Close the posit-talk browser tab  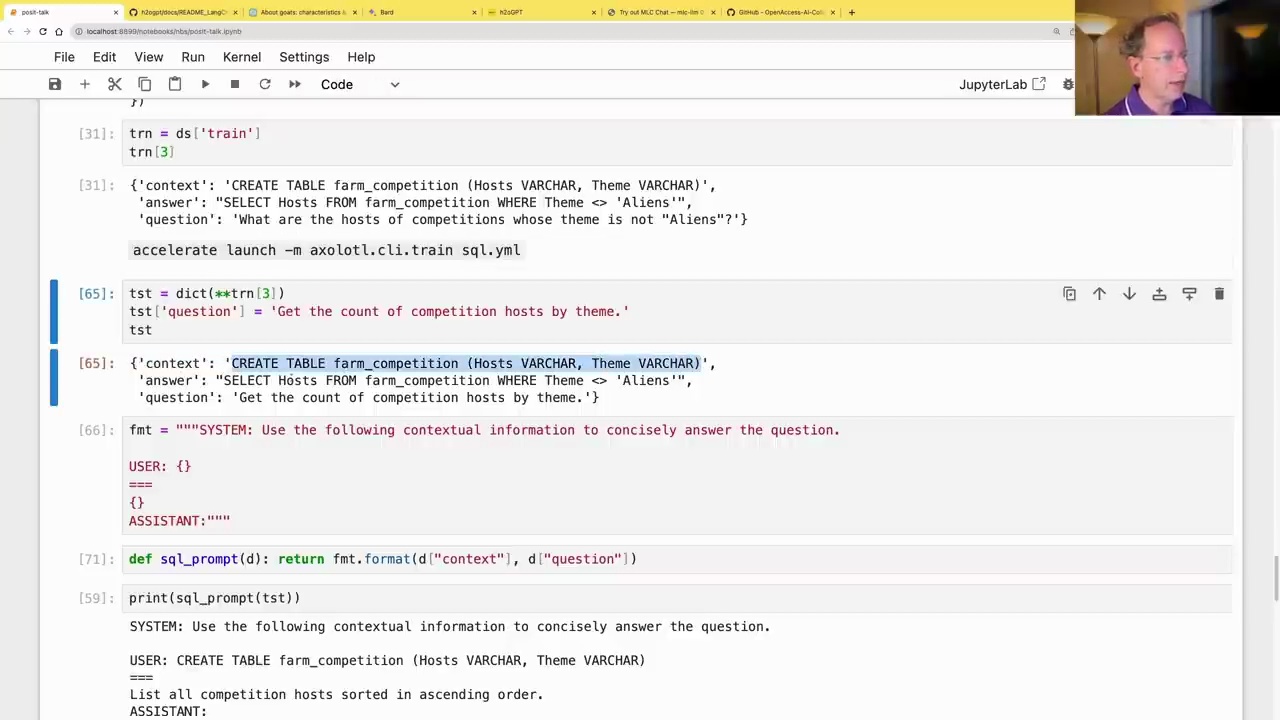pyautogui.click(x=116, y=12)
